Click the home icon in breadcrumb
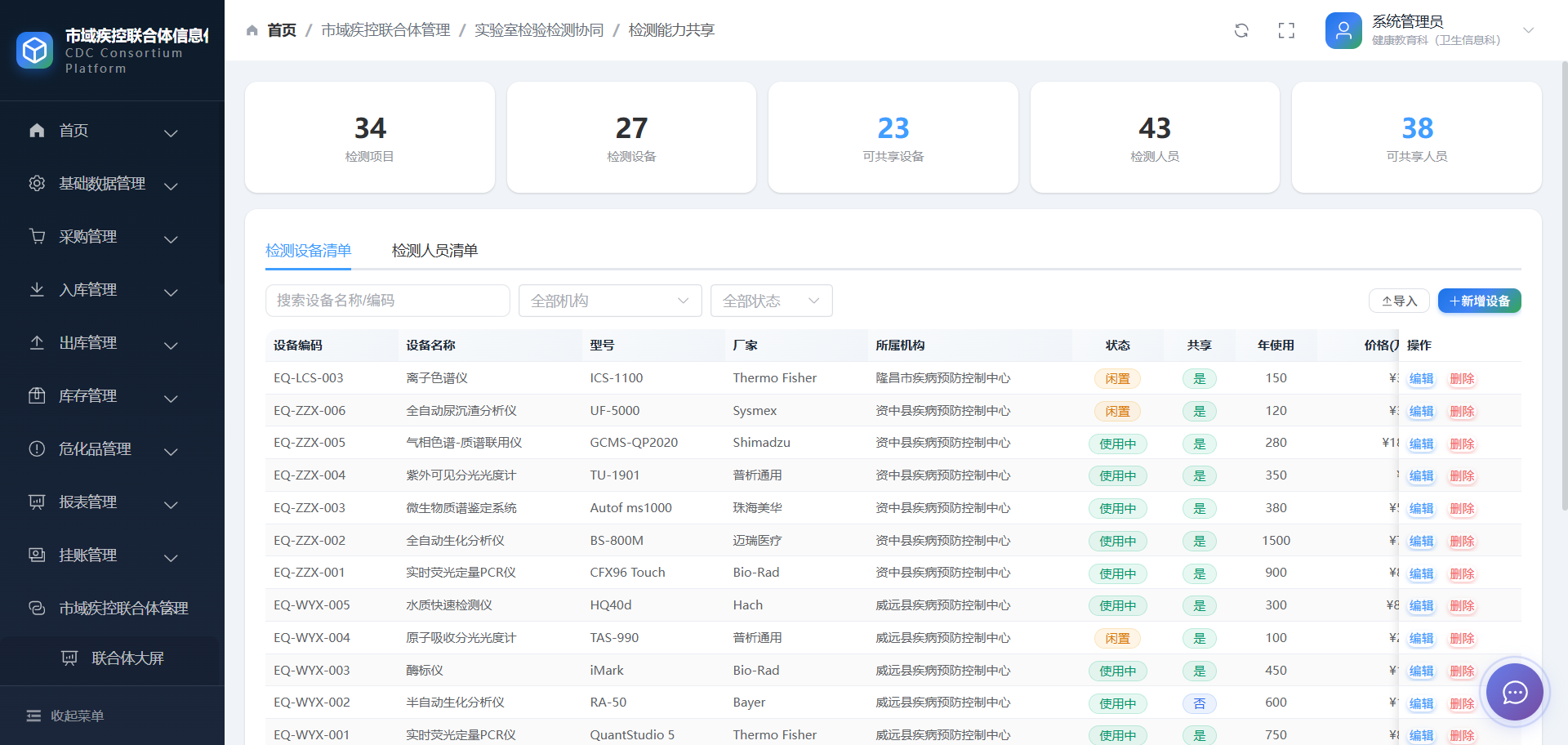1568x745 pixels. [x=252, y=30]
